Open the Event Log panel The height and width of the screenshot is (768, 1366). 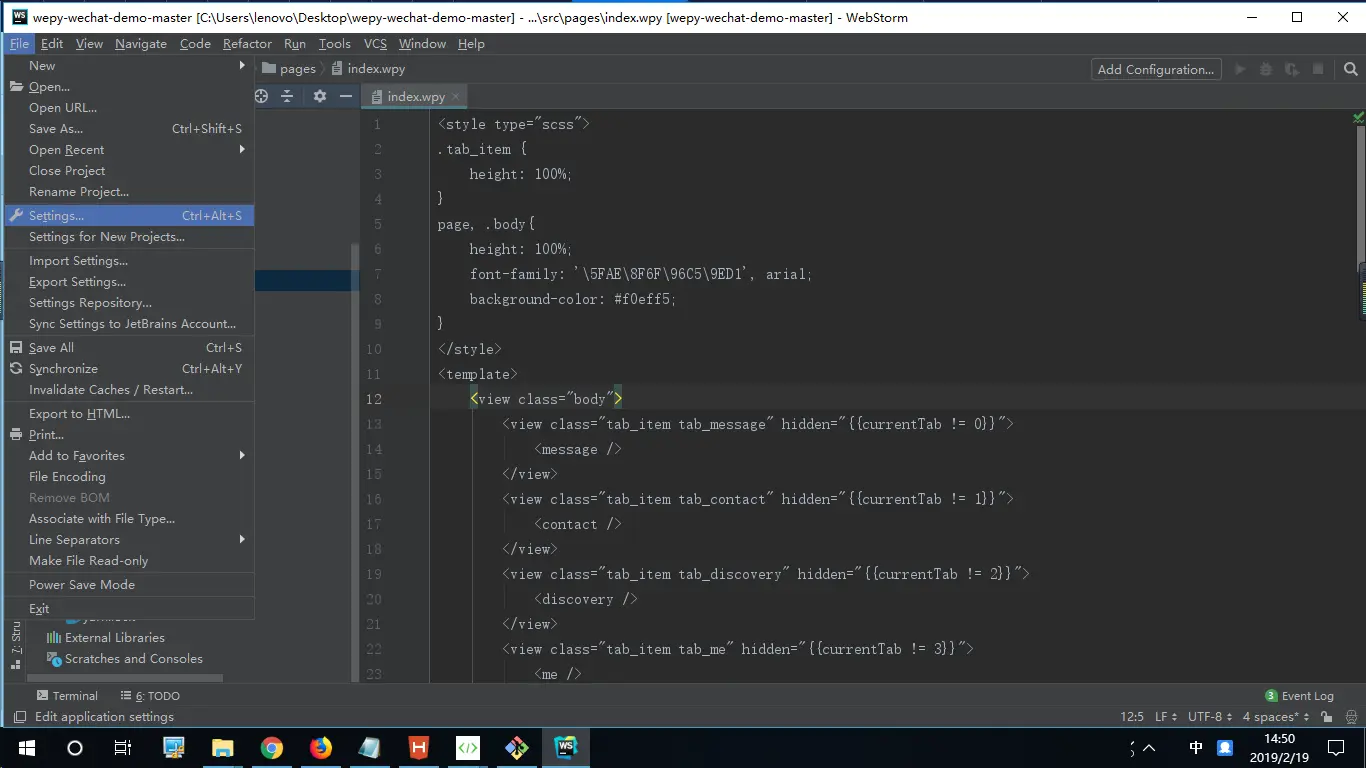[x=1299, y=696]
